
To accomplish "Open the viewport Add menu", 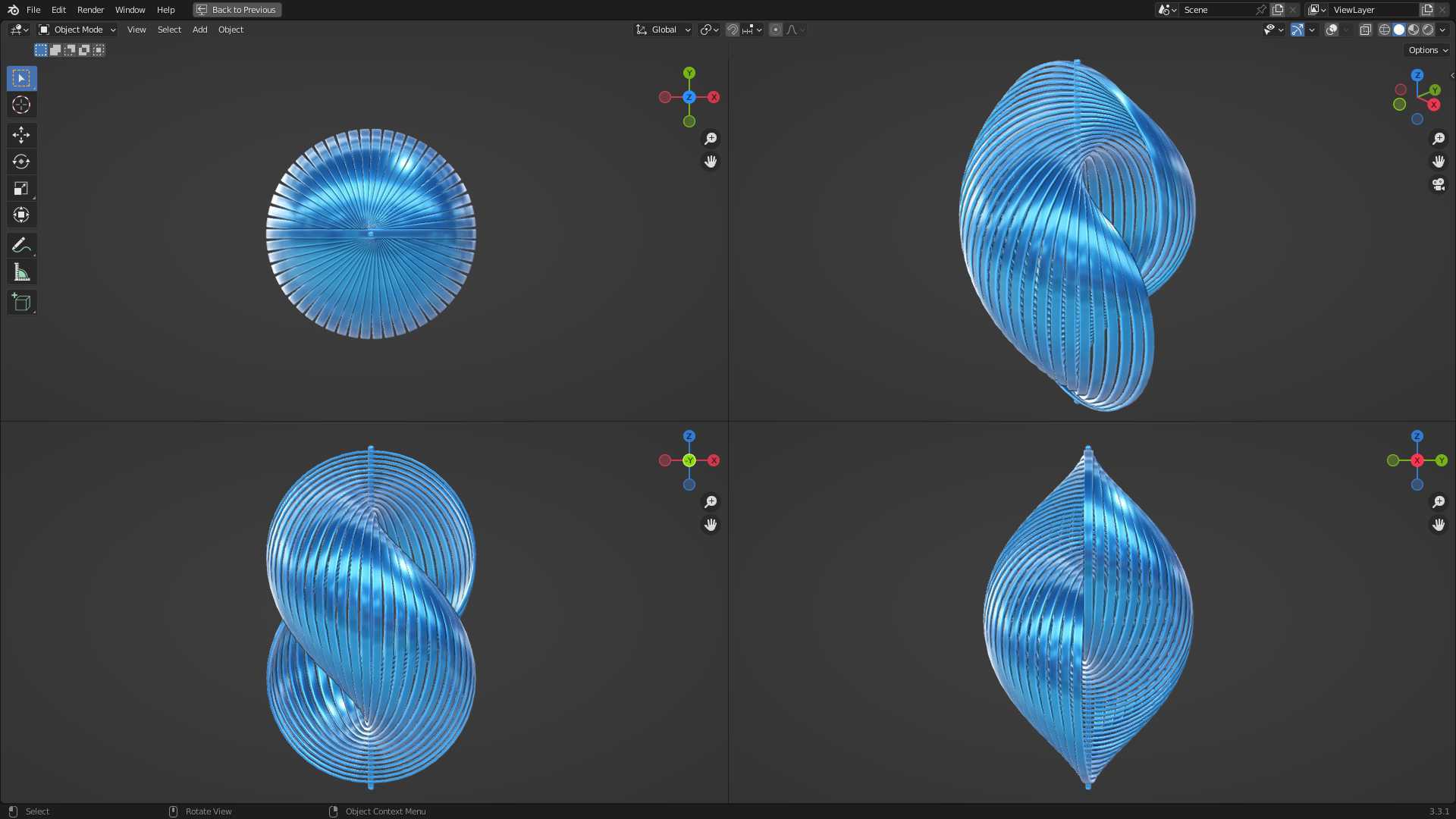I will coord(199,30).
